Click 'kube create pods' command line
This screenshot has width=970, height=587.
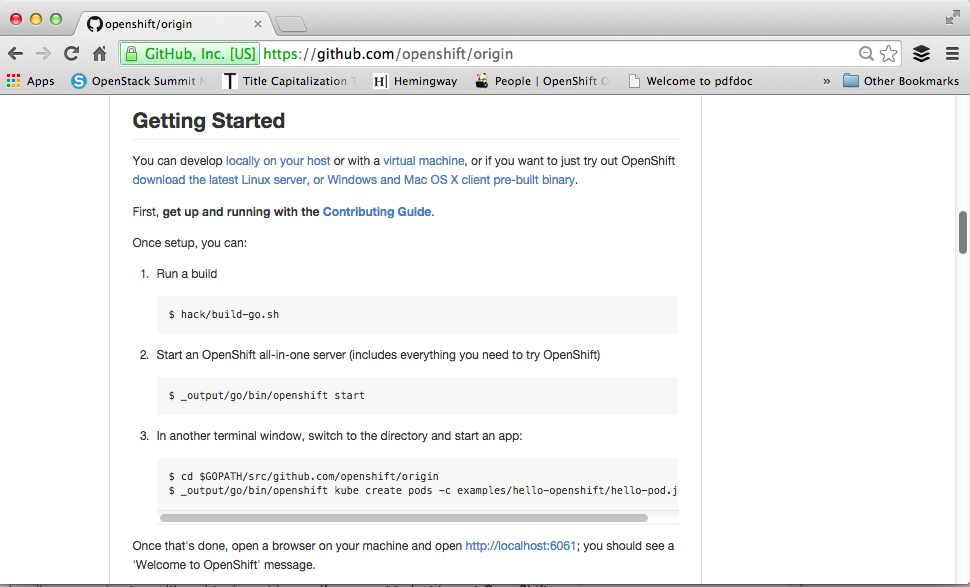pyautogui.click(x=423, y=491)
